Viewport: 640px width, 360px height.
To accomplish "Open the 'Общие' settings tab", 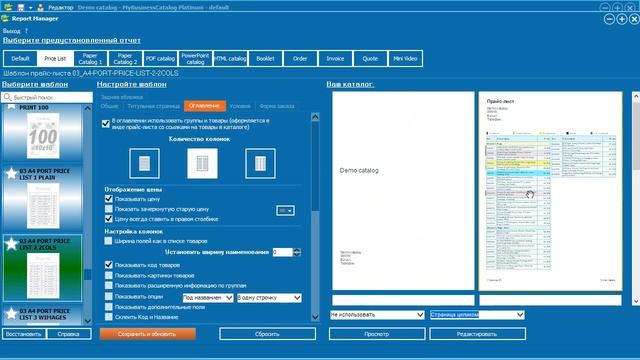I will click(109, 106).
